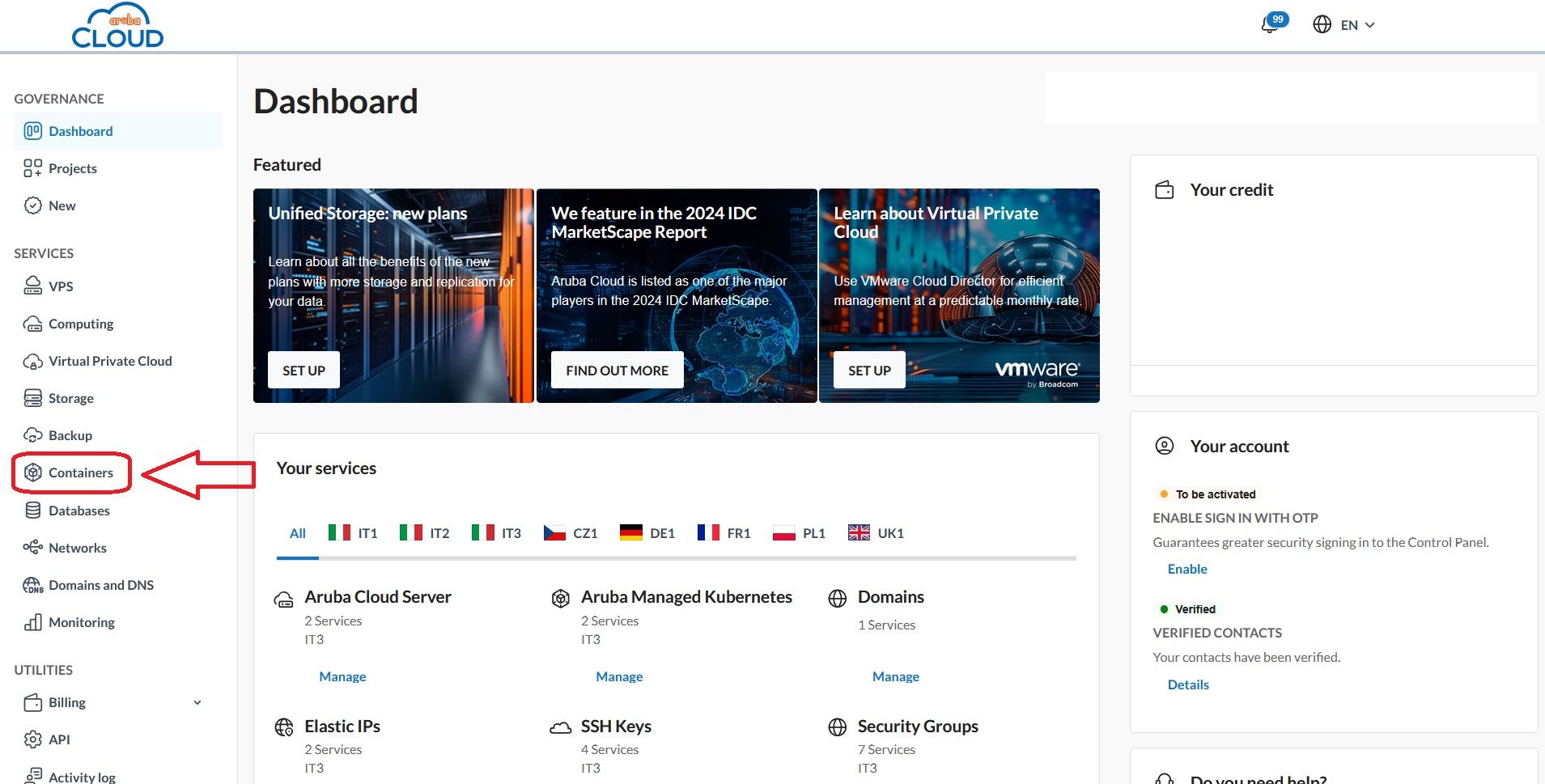Filter services by UK1 region
The height and width of the screenshot is (784, 1545).
[876, 533]
